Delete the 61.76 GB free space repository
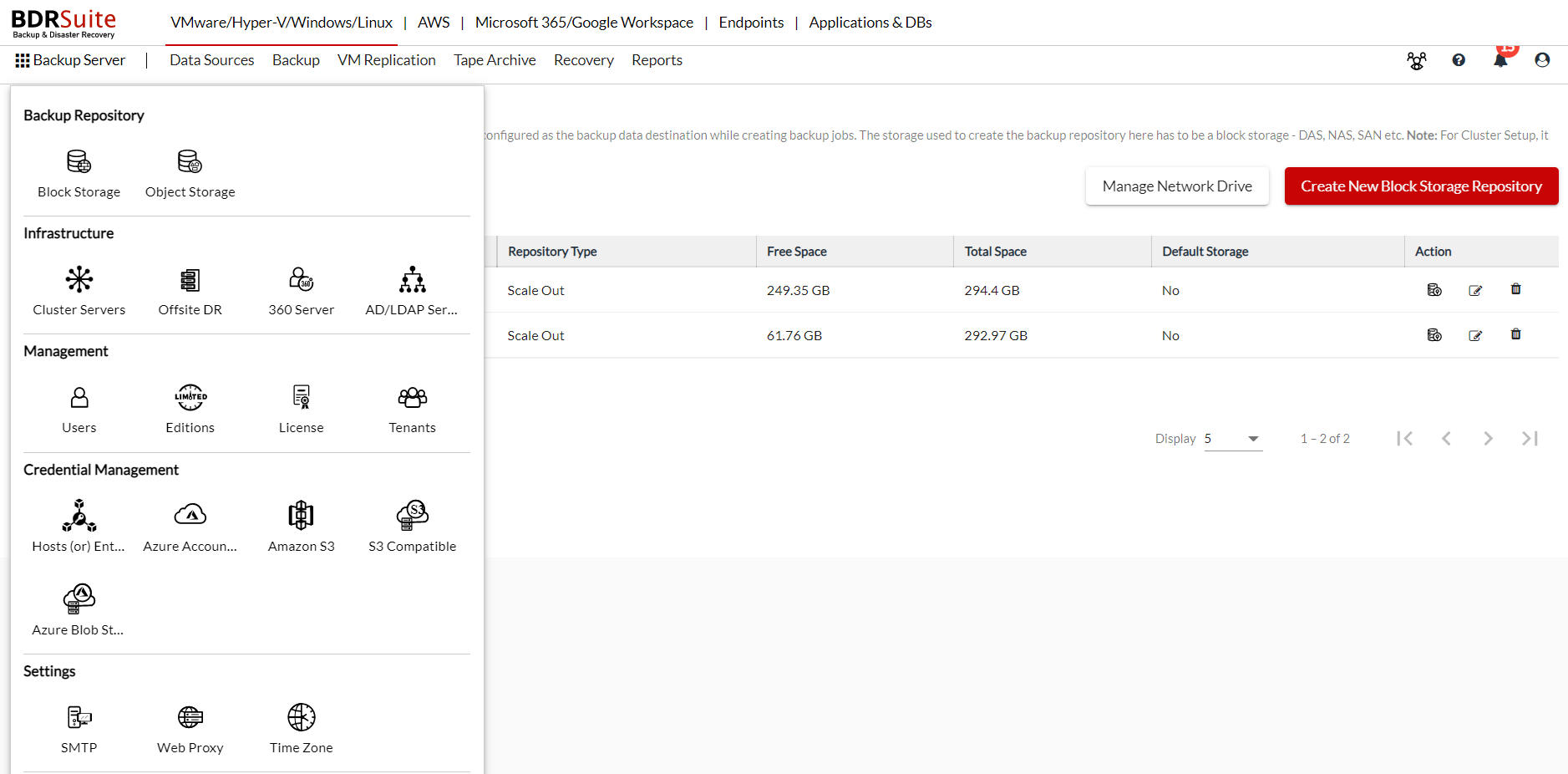The image size is (1568, 774). (x=1515, y=334)
